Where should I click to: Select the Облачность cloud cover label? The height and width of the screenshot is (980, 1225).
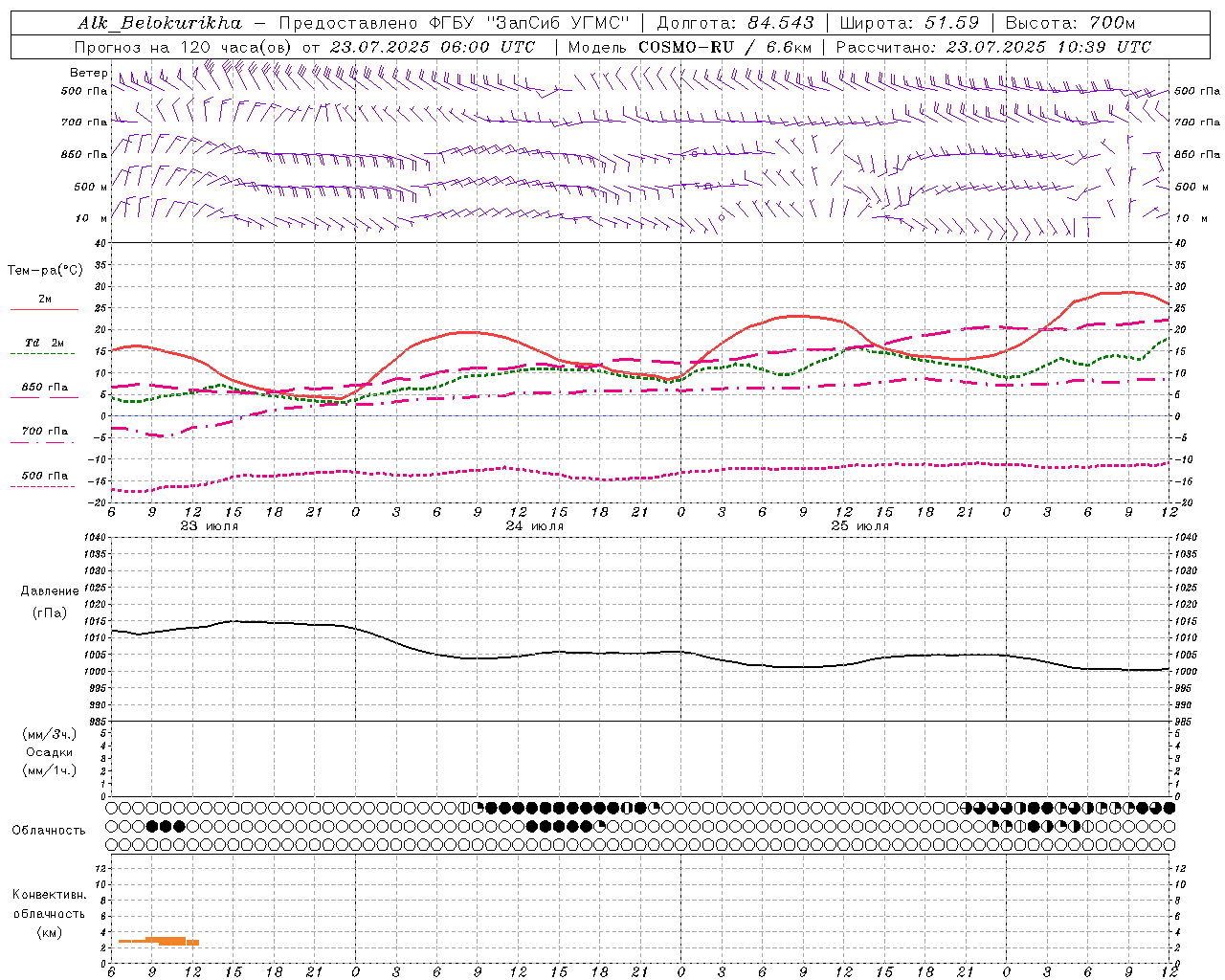tap(49, 830)
